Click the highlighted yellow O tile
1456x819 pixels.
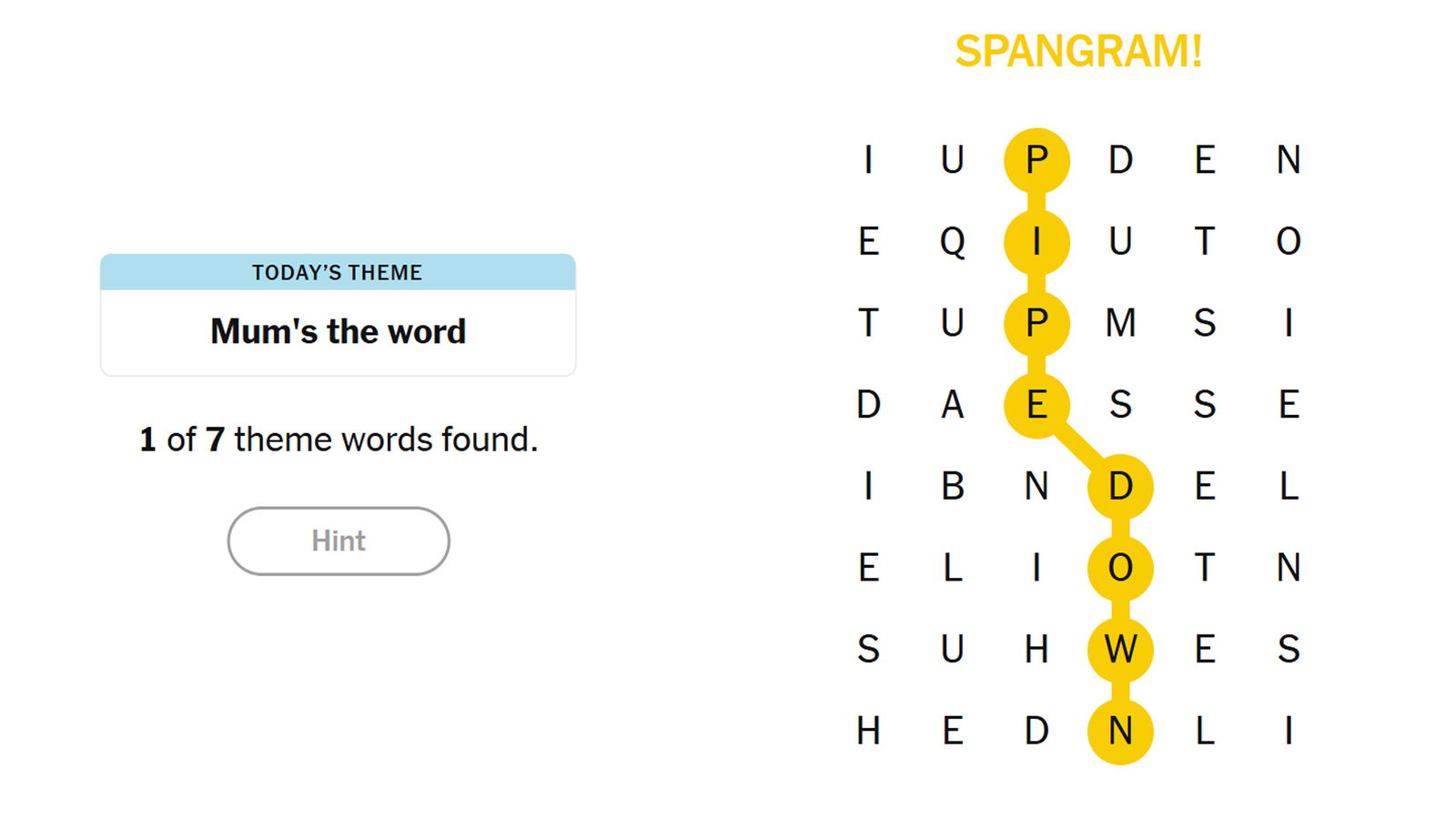pyautogui.click(x=1120, y=568)
